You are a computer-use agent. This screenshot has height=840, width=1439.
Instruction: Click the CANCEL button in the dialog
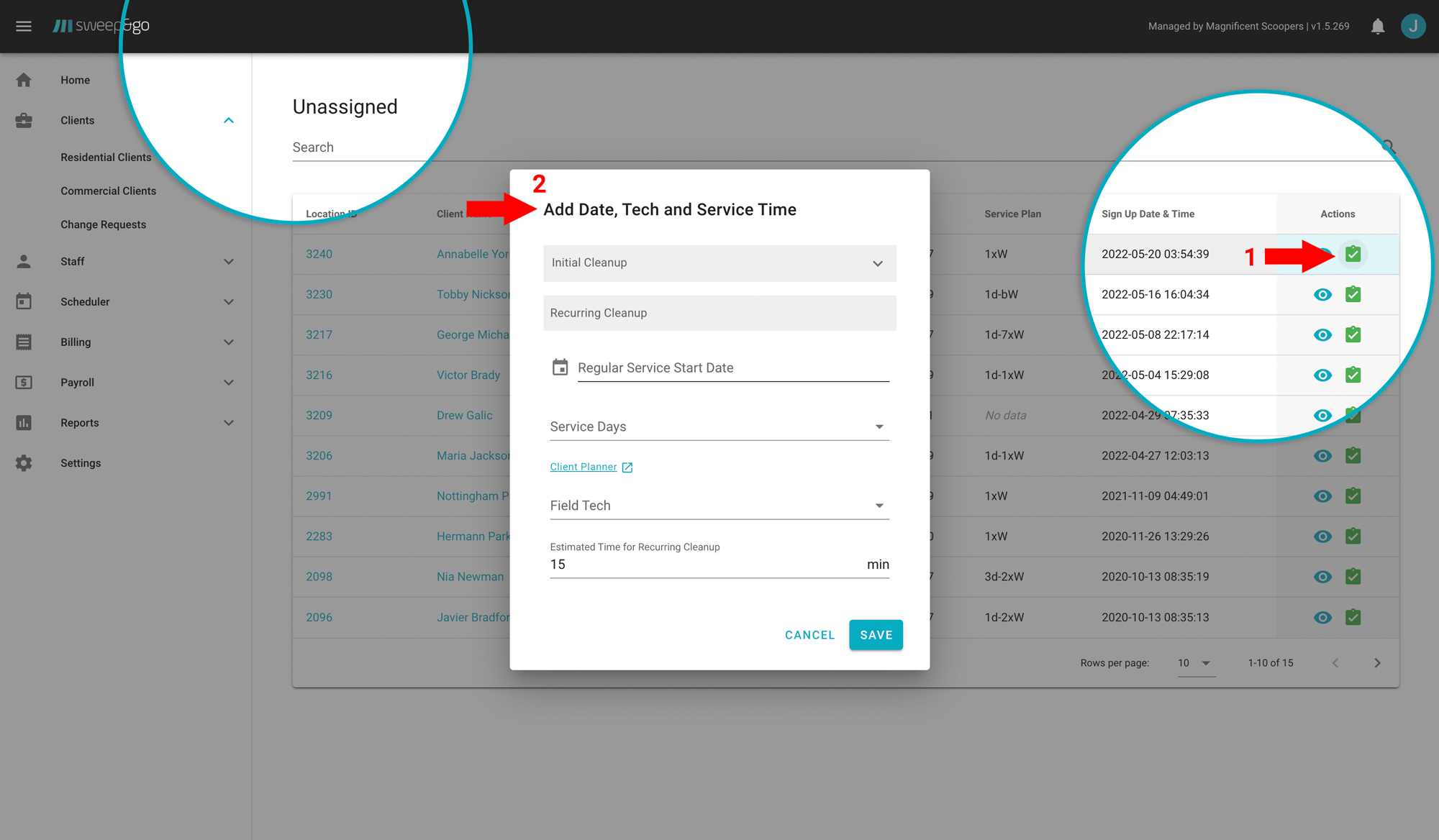tap(809, 634)
